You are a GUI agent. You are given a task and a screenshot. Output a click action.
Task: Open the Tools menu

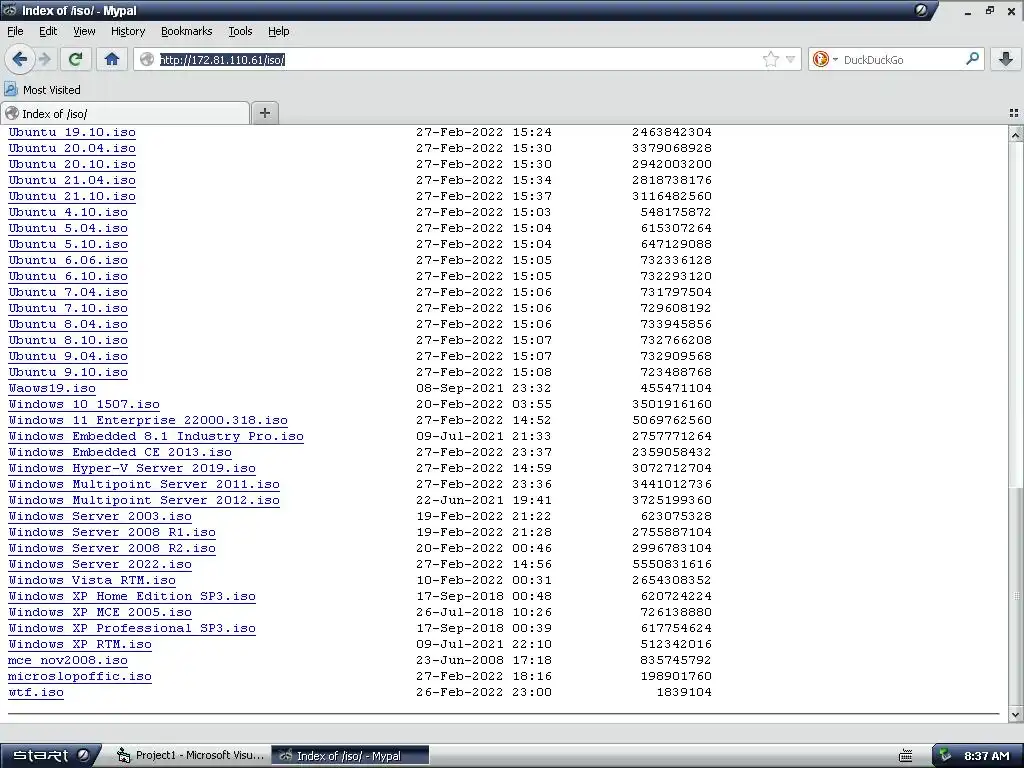[240, 31]
